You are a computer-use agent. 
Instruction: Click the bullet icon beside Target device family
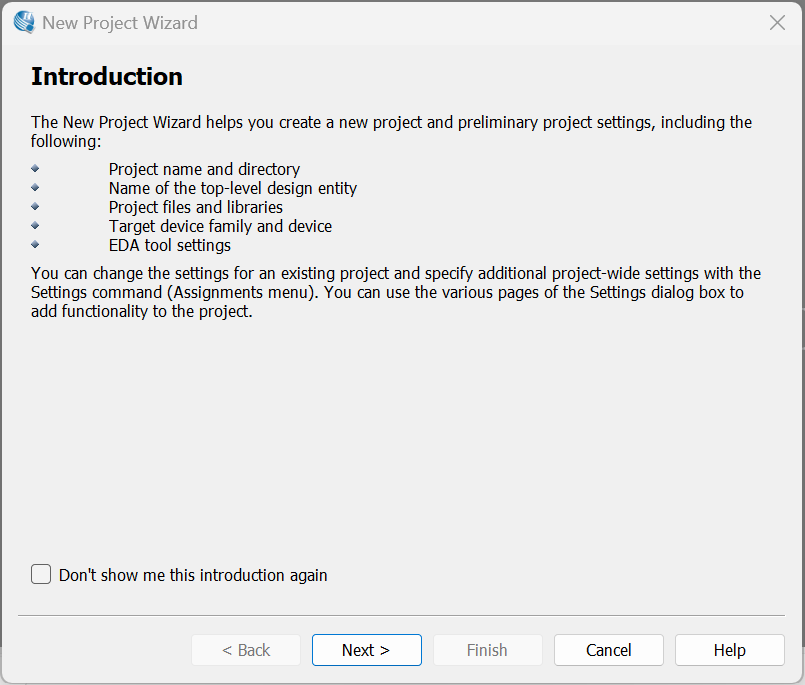tap(36, 226)
